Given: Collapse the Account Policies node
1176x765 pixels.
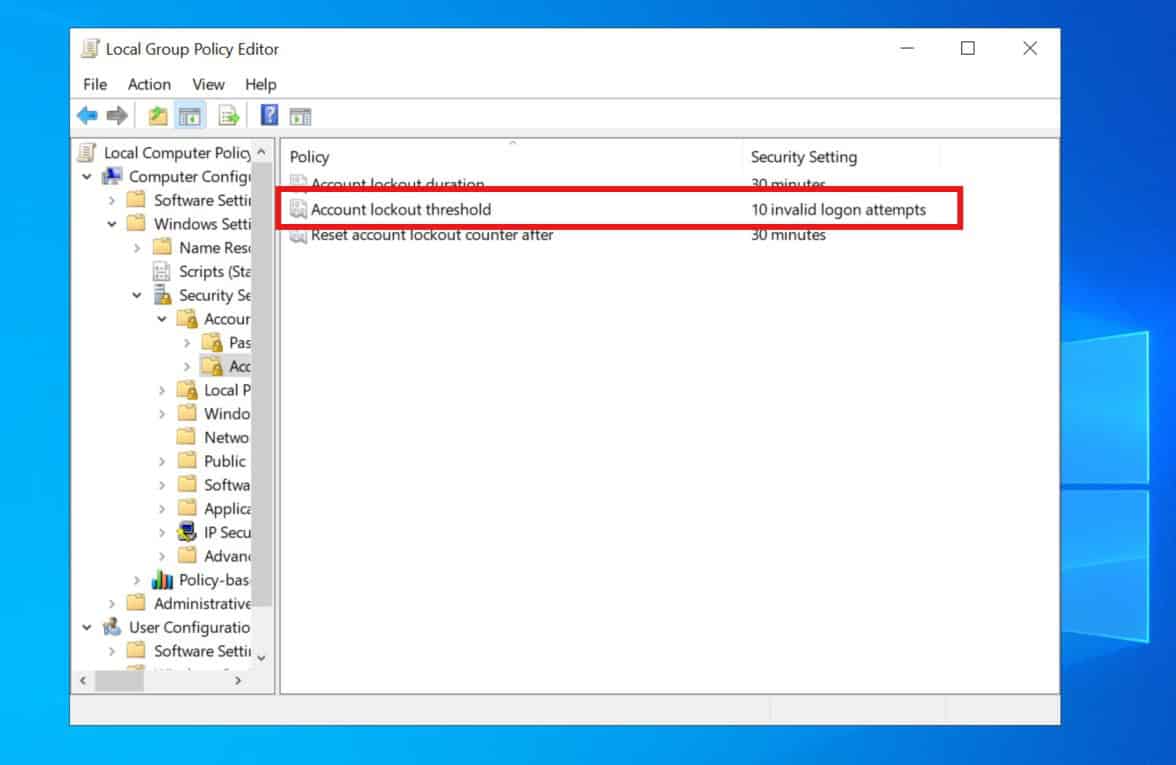Looking at the screenshot, I should tap(162, 320).
